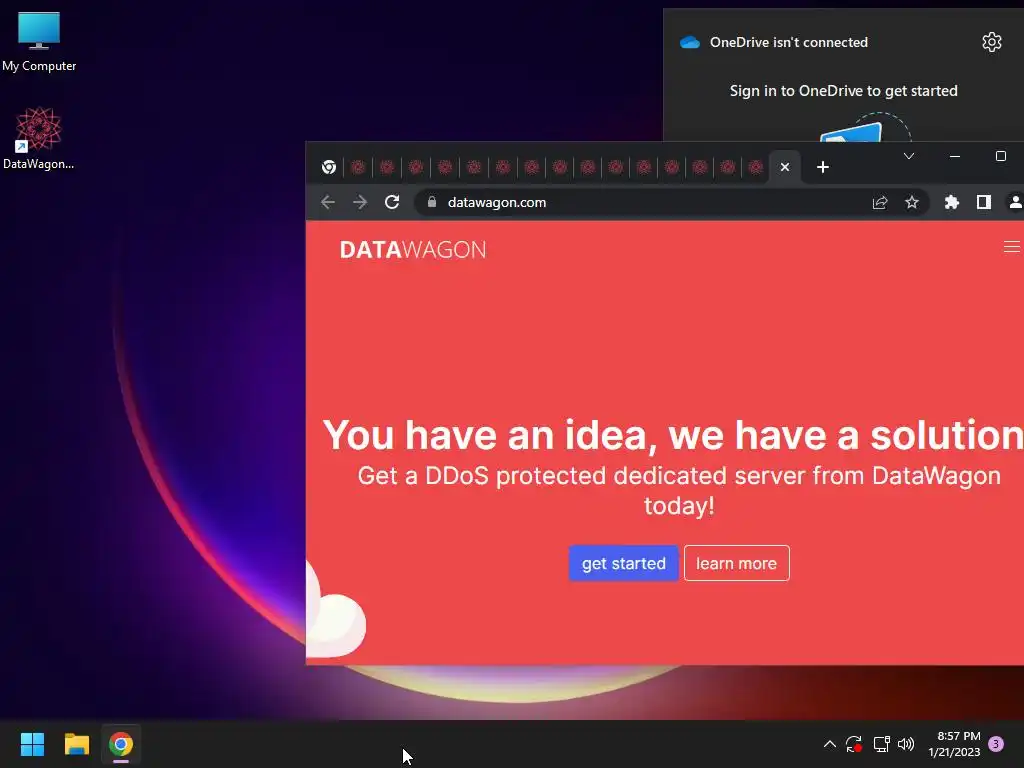
Task: View site info lock icon
Action: tap(432, 202)
